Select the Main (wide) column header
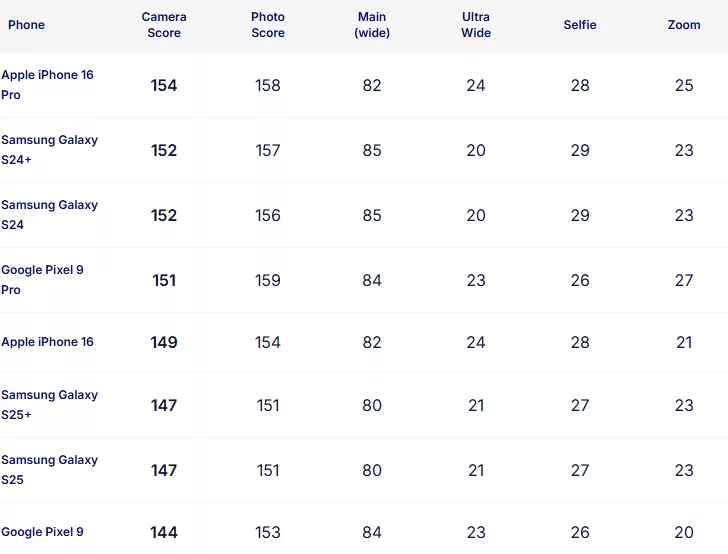The width and height of the screenshot is (728, 554). 372,25
